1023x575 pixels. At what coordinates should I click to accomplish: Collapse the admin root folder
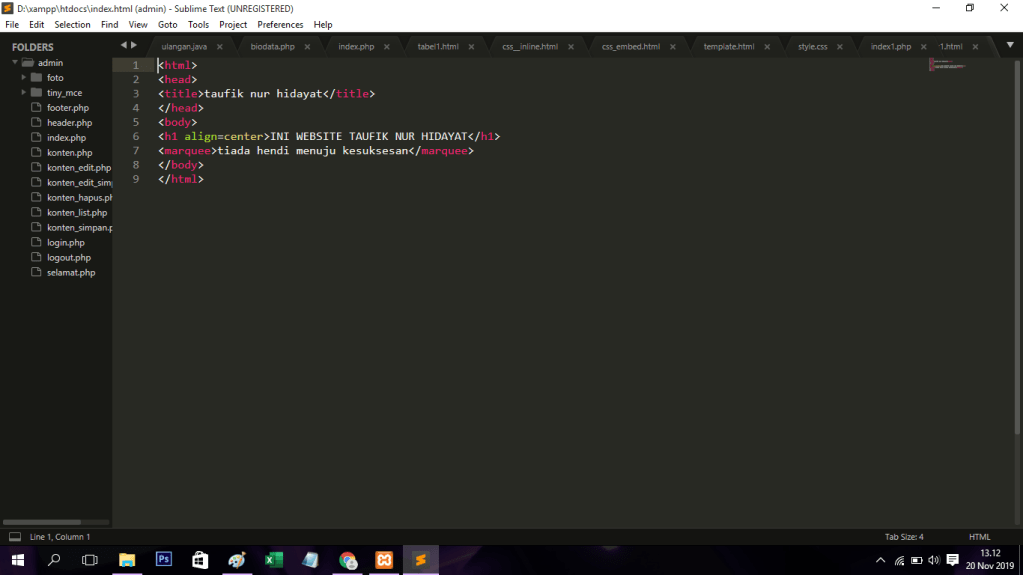point(15,63)
